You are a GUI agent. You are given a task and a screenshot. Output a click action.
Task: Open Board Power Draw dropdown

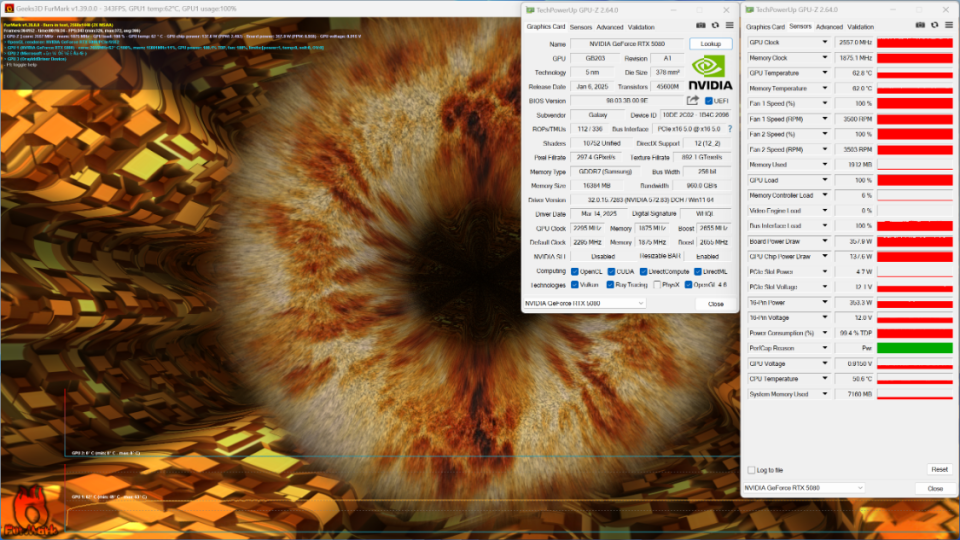click(825, 241)
